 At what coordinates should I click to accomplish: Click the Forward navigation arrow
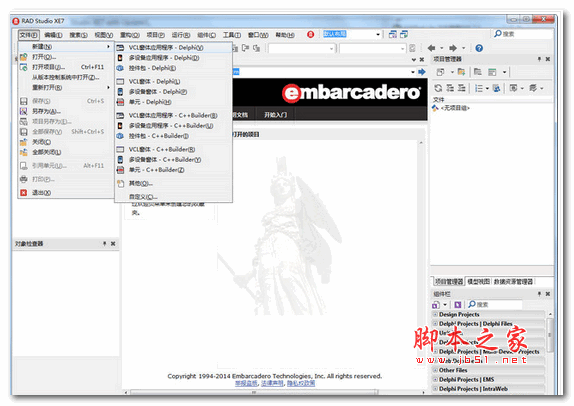[x=453, y=48]
